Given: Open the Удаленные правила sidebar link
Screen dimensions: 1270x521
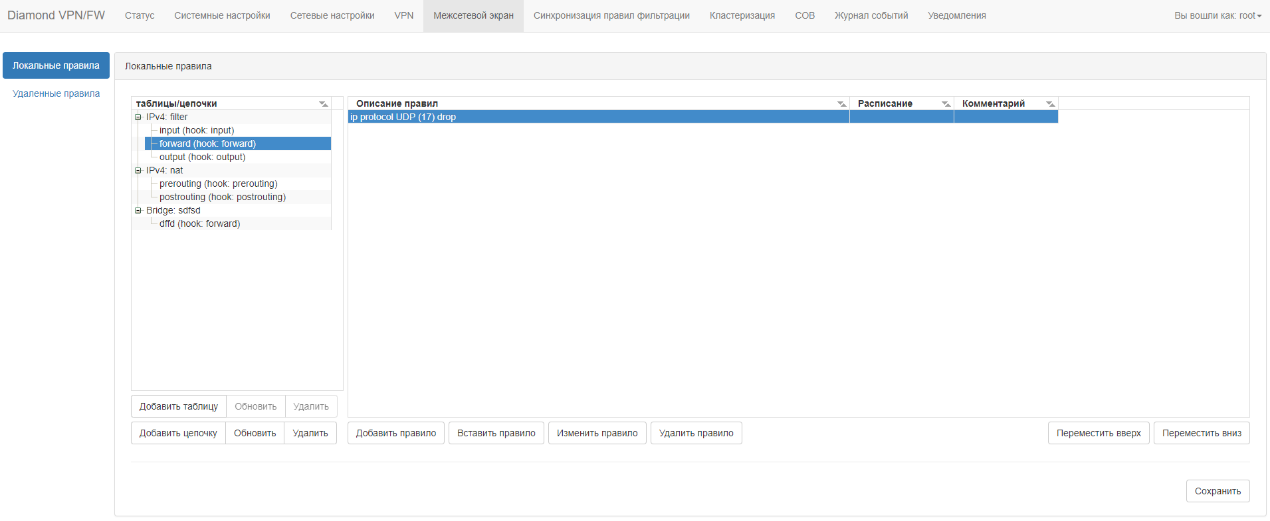Looking at the screenshot, I should tap(56, 94).
